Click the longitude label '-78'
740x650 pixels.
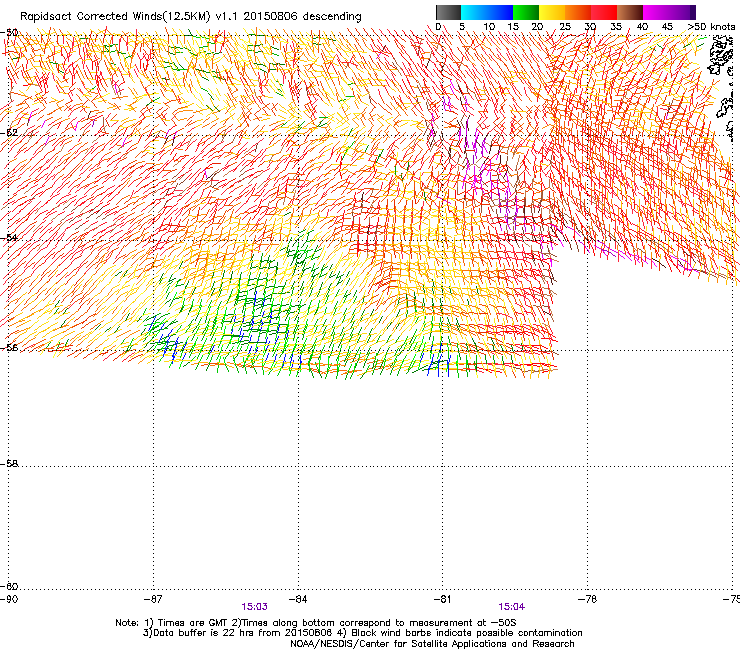pos(587,599)
